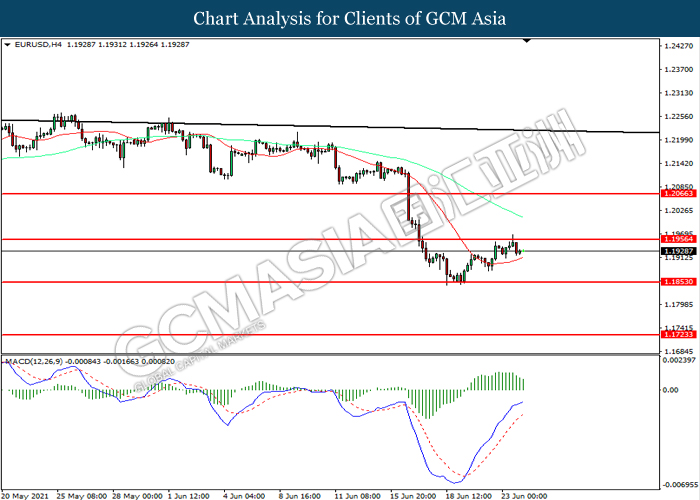Click the 1.21990 price axis value
Screen dimensions: 700x500
(x=679, y=140)
